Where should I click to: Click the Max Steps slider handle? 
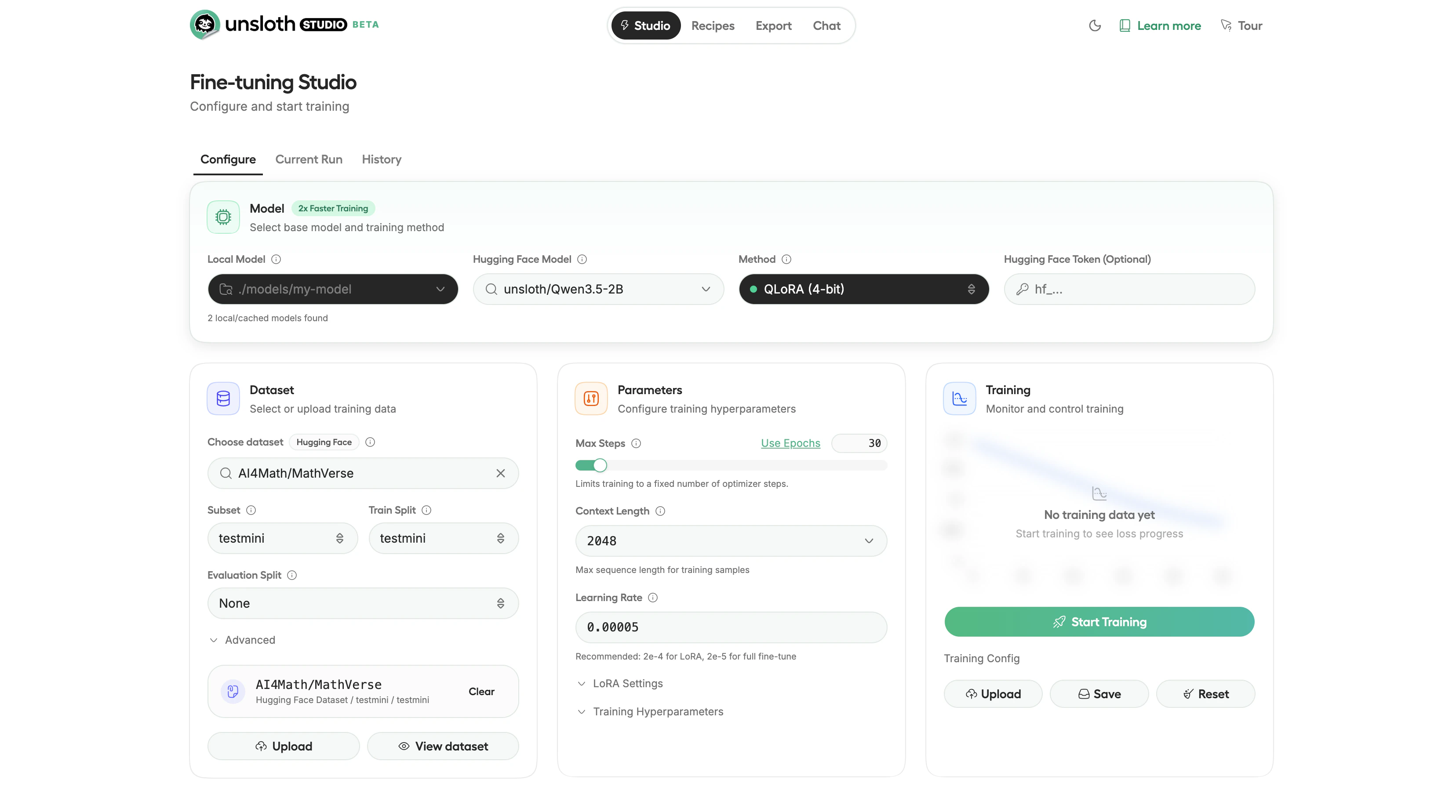pyautogui.click(x=600, y=466)
